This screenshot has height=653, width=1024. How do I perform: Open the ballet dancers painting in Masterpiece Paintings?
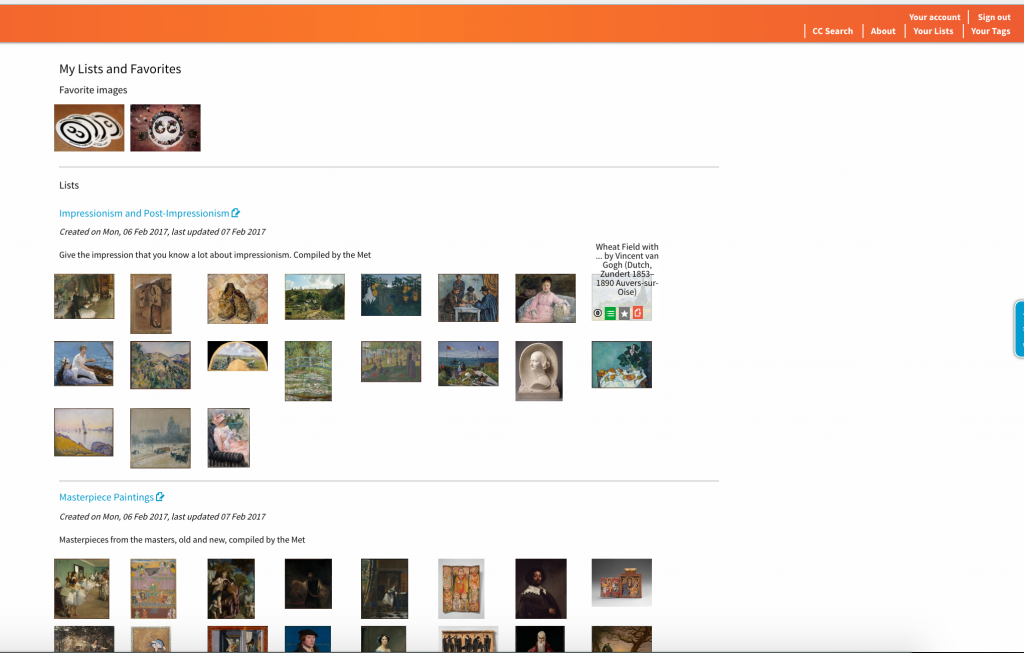pyautogui.click(x=82, y=588)
